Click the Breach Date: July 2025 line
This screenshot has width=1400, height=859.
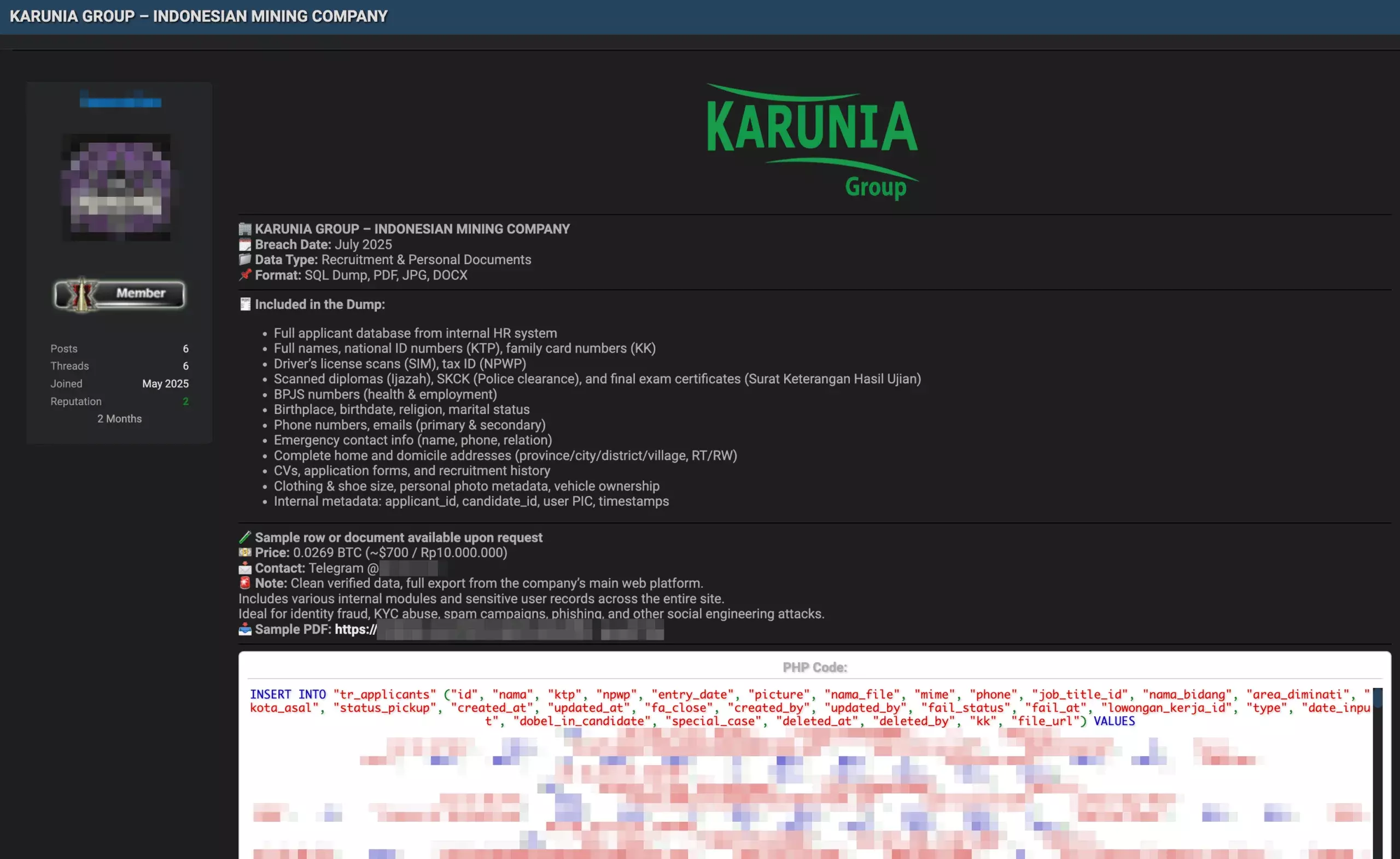click(323, 245)
